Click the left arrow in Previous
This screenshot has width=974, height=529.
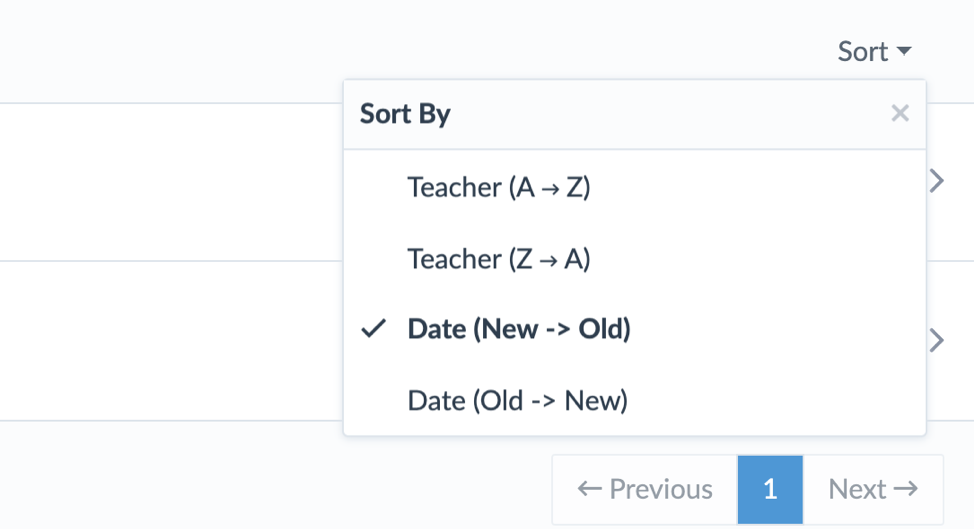589,489
